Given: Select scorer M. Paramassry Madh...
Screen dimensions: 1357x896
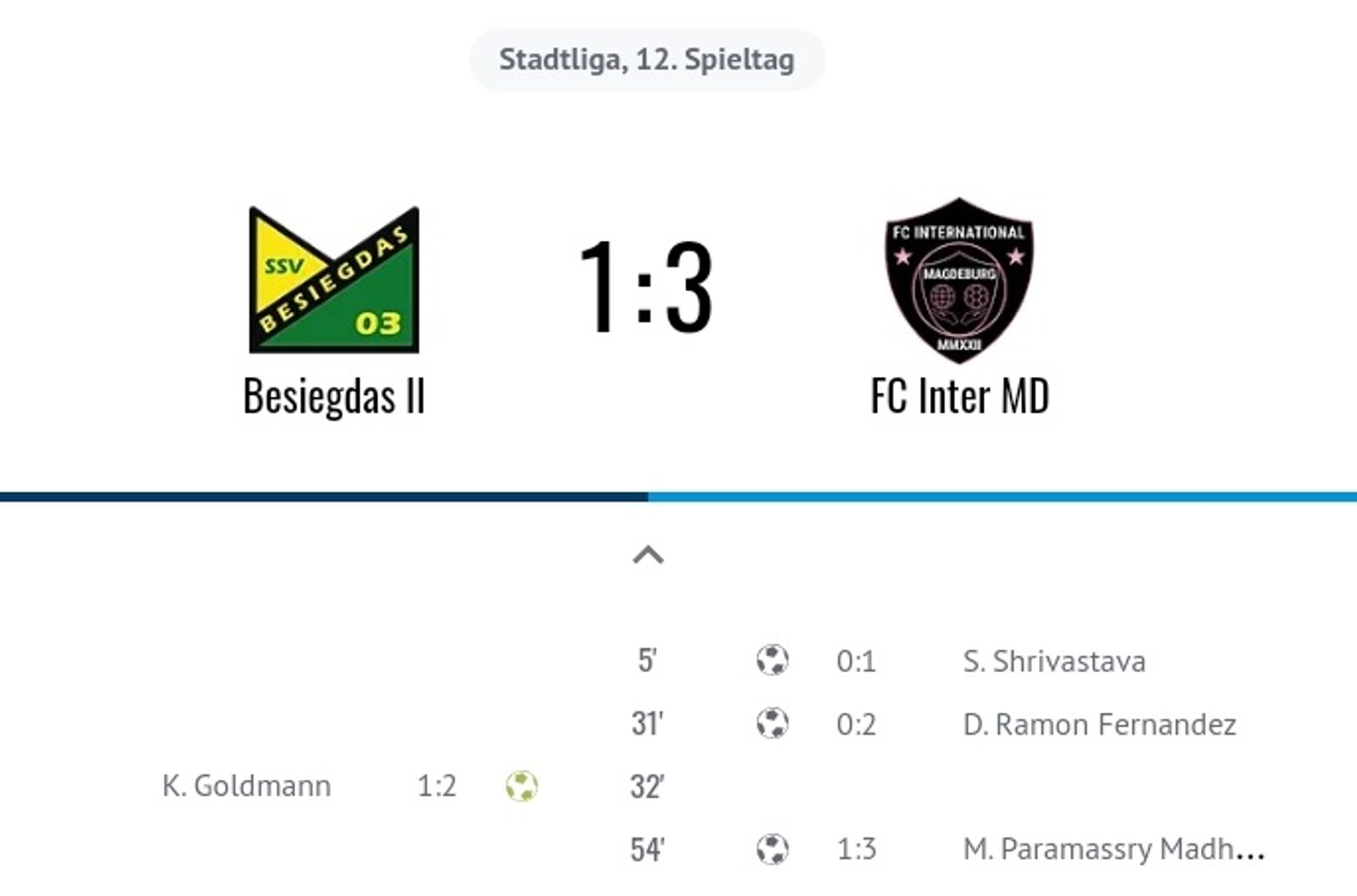Looking at the screenshot, I should 1114,849.
